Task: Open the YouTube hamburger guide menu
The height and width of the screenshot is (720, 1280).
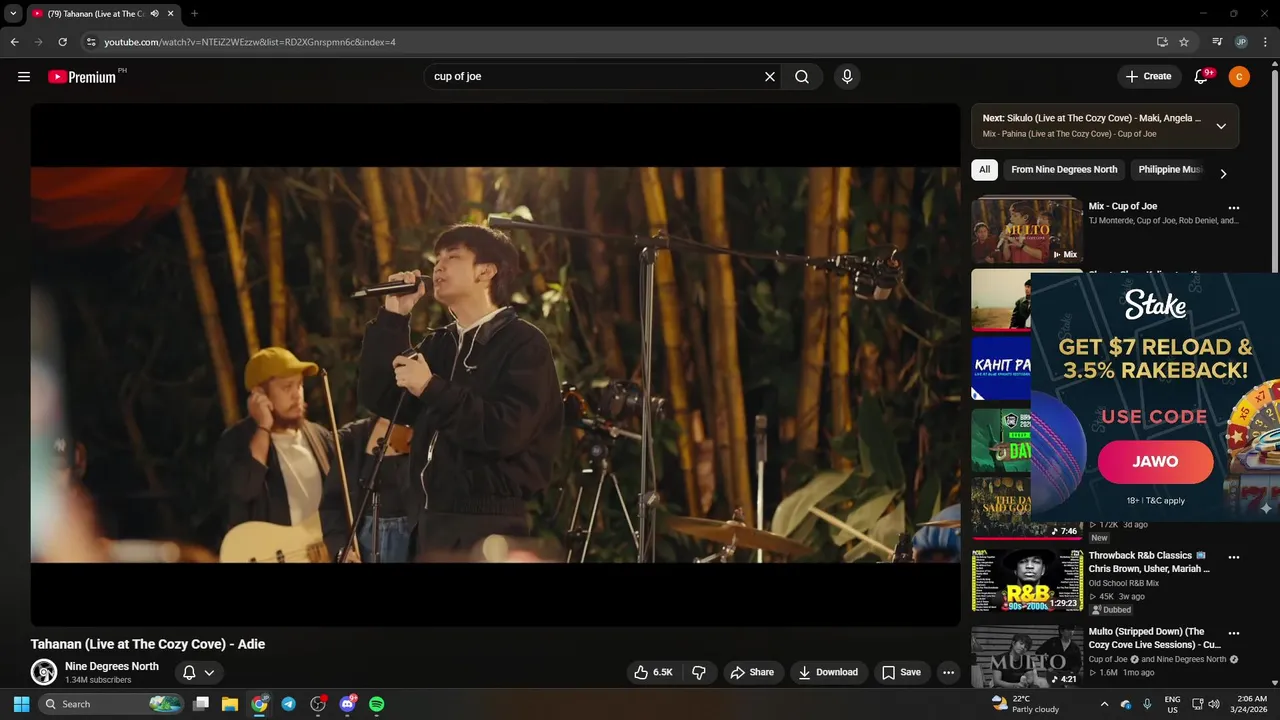Action: pyautogui.click(x=24, y=77)
